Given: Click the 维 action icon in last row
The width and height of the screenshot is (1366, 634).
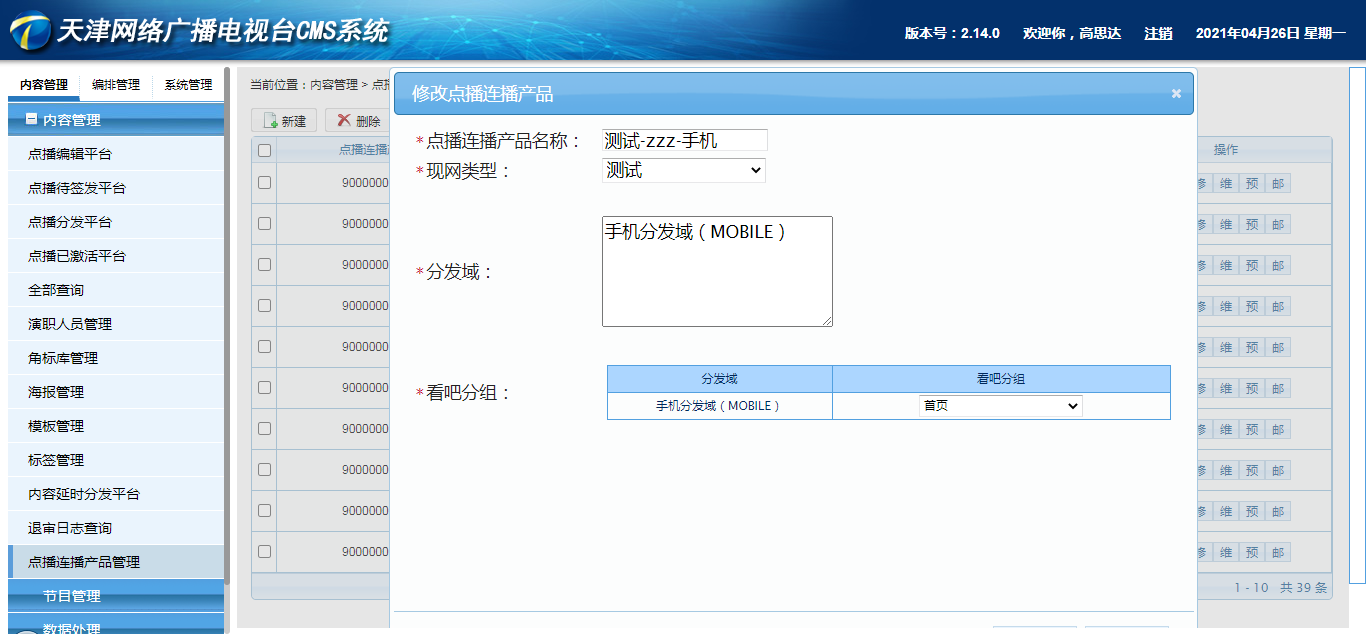Looking at the screenshot, I should click(x=1226, y=552).
